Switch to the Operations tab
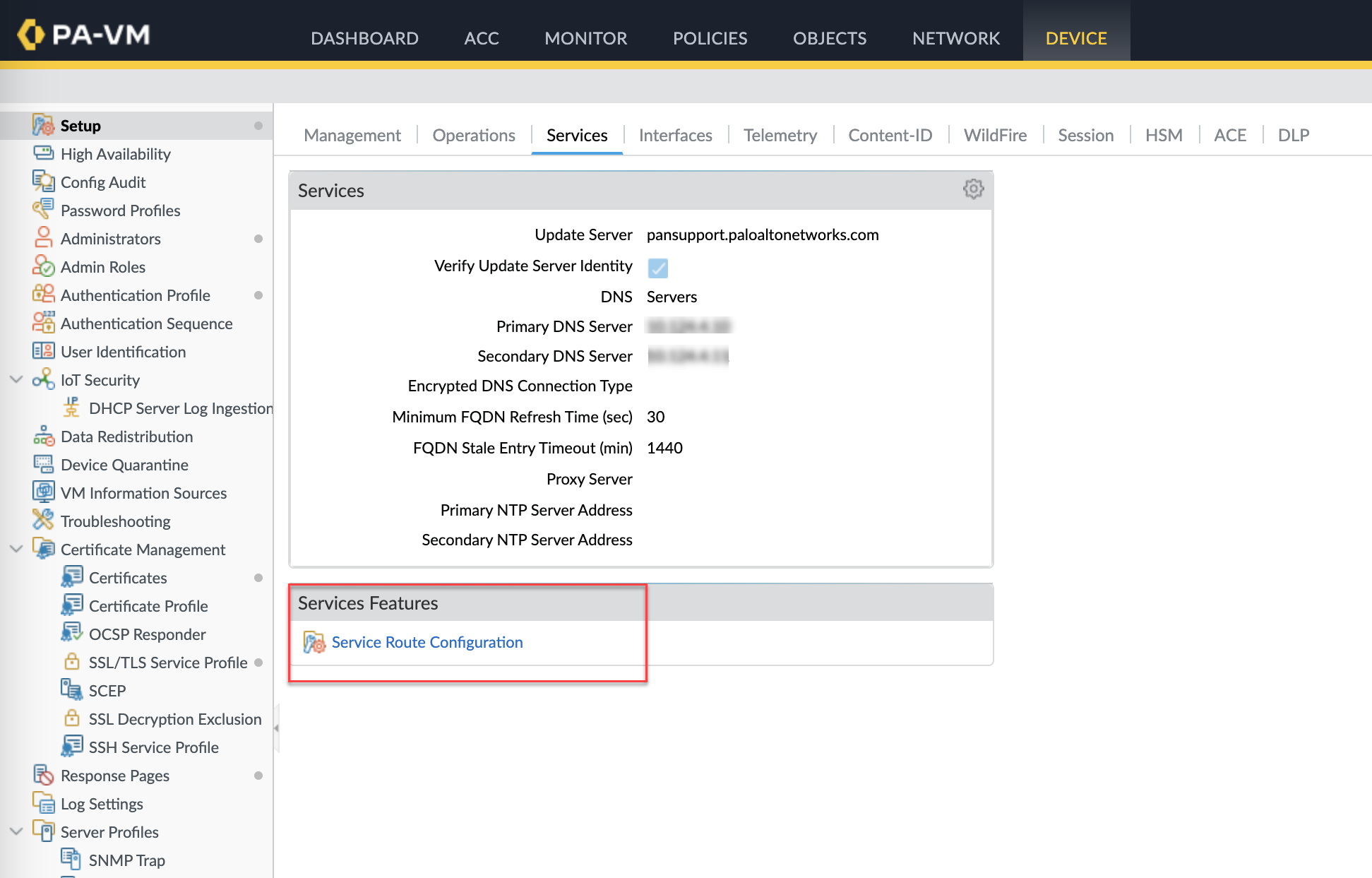The height and width of the screenshot is (878, 1372). click(x=473, y=135)
